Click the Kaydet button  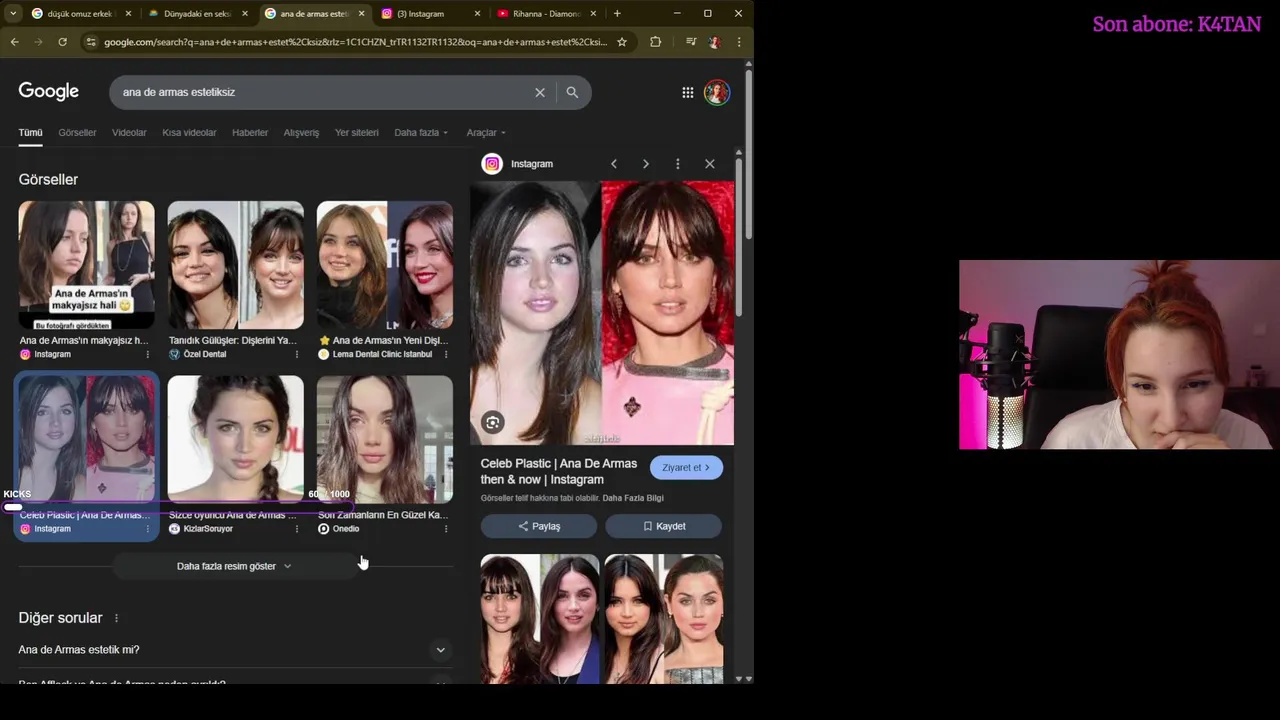(663, 526)
